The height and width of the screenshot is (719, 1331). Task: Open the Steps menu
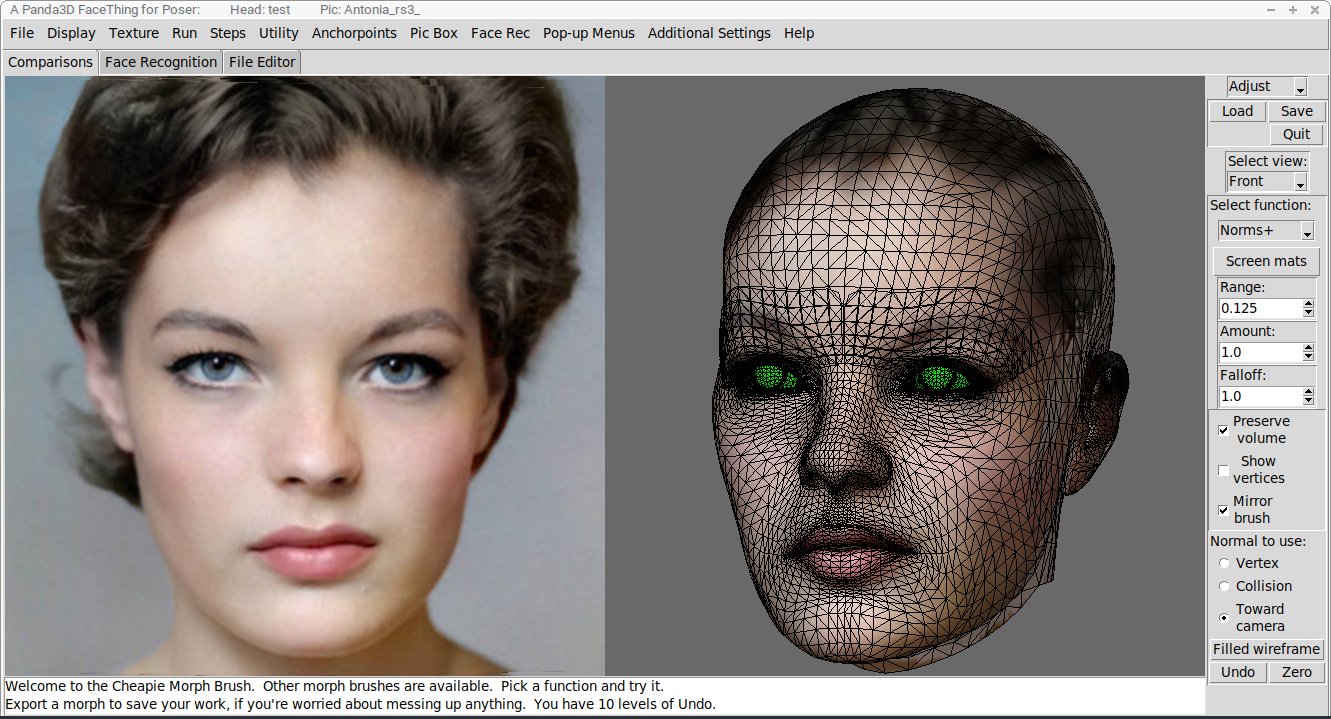coord(228,33)
